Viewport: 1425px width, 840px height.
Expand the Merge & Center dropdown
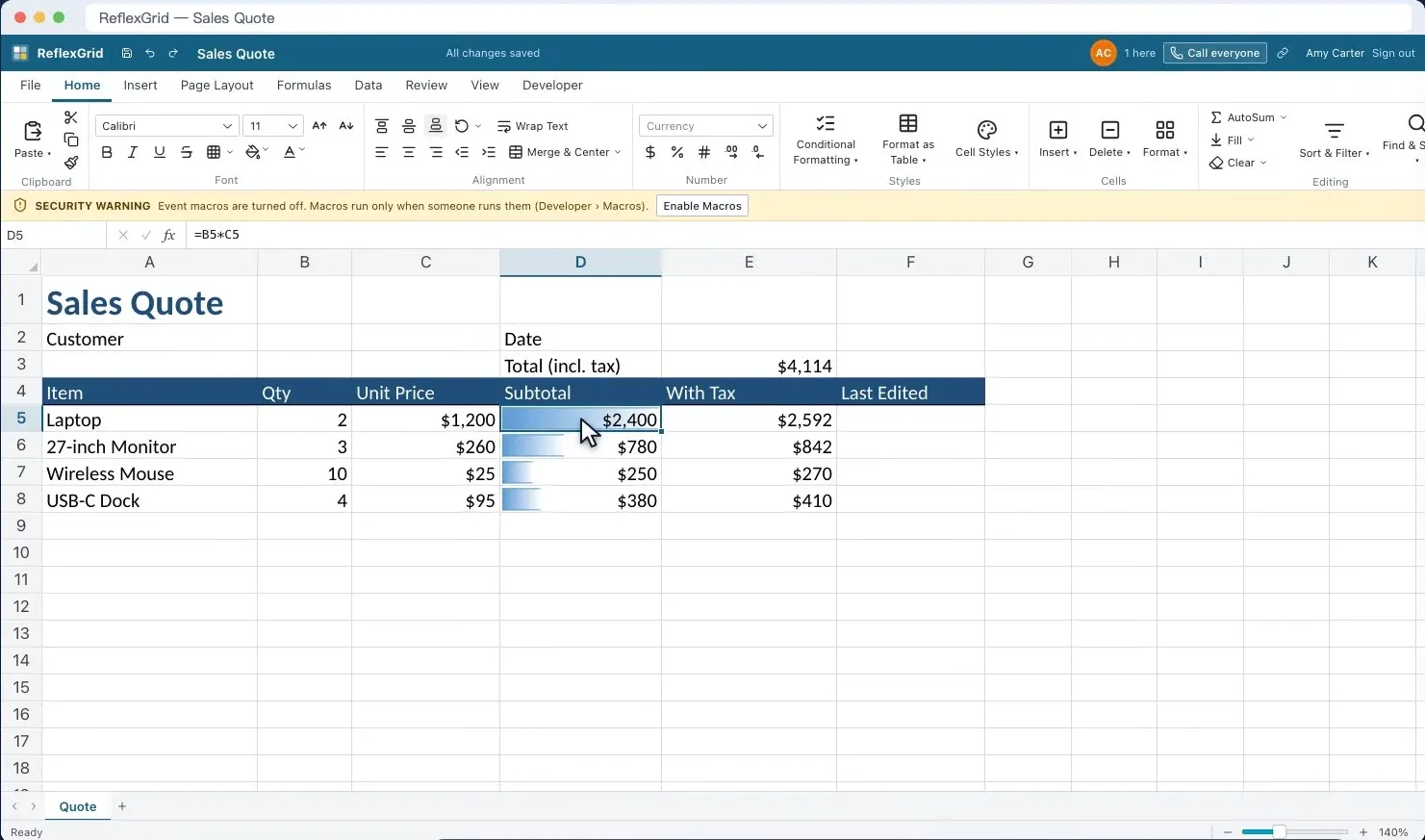[618, 152]
